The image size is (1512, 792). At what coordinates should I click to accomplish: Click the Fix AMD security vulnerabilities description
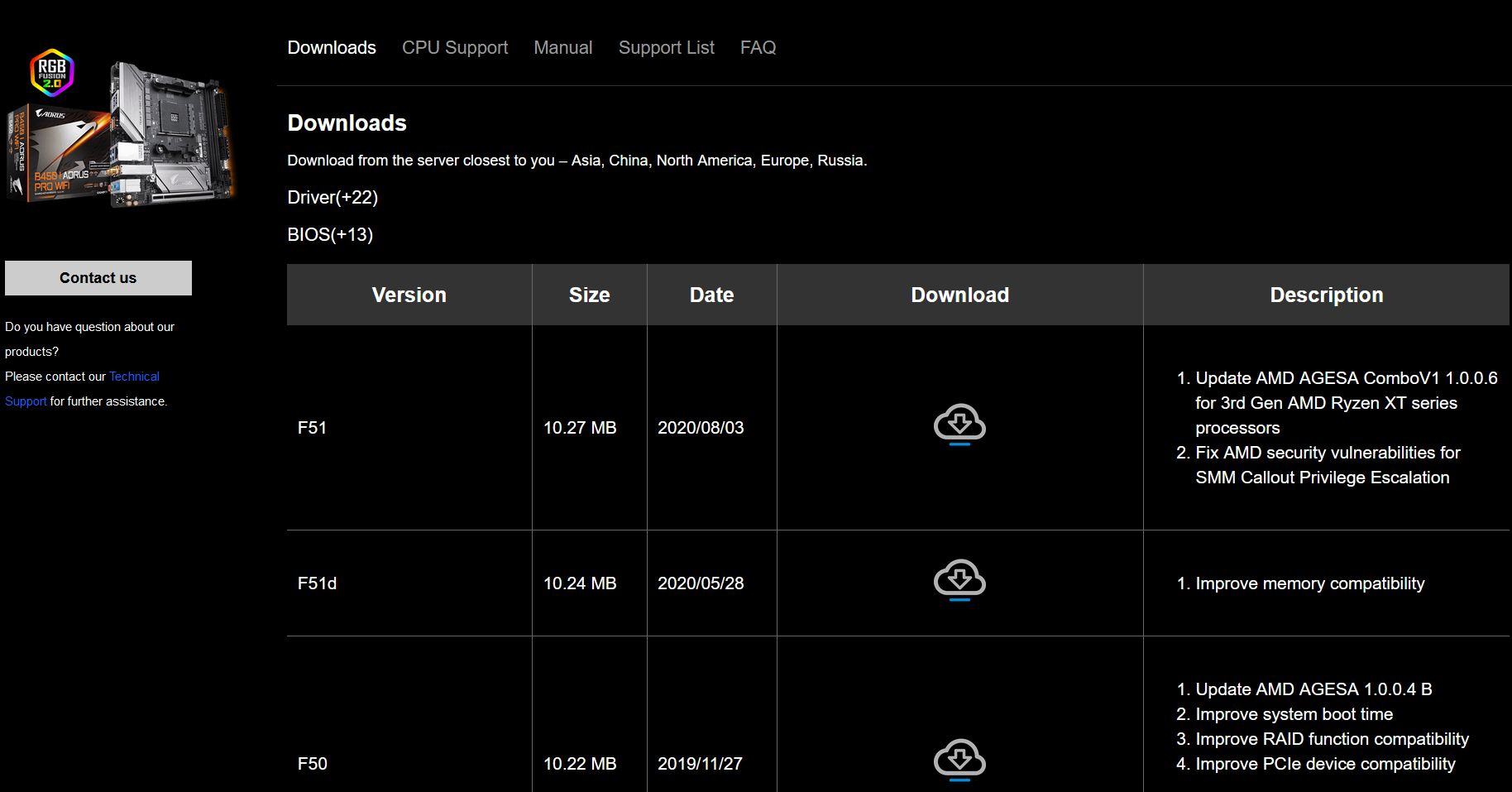[x=1328, y=465]
